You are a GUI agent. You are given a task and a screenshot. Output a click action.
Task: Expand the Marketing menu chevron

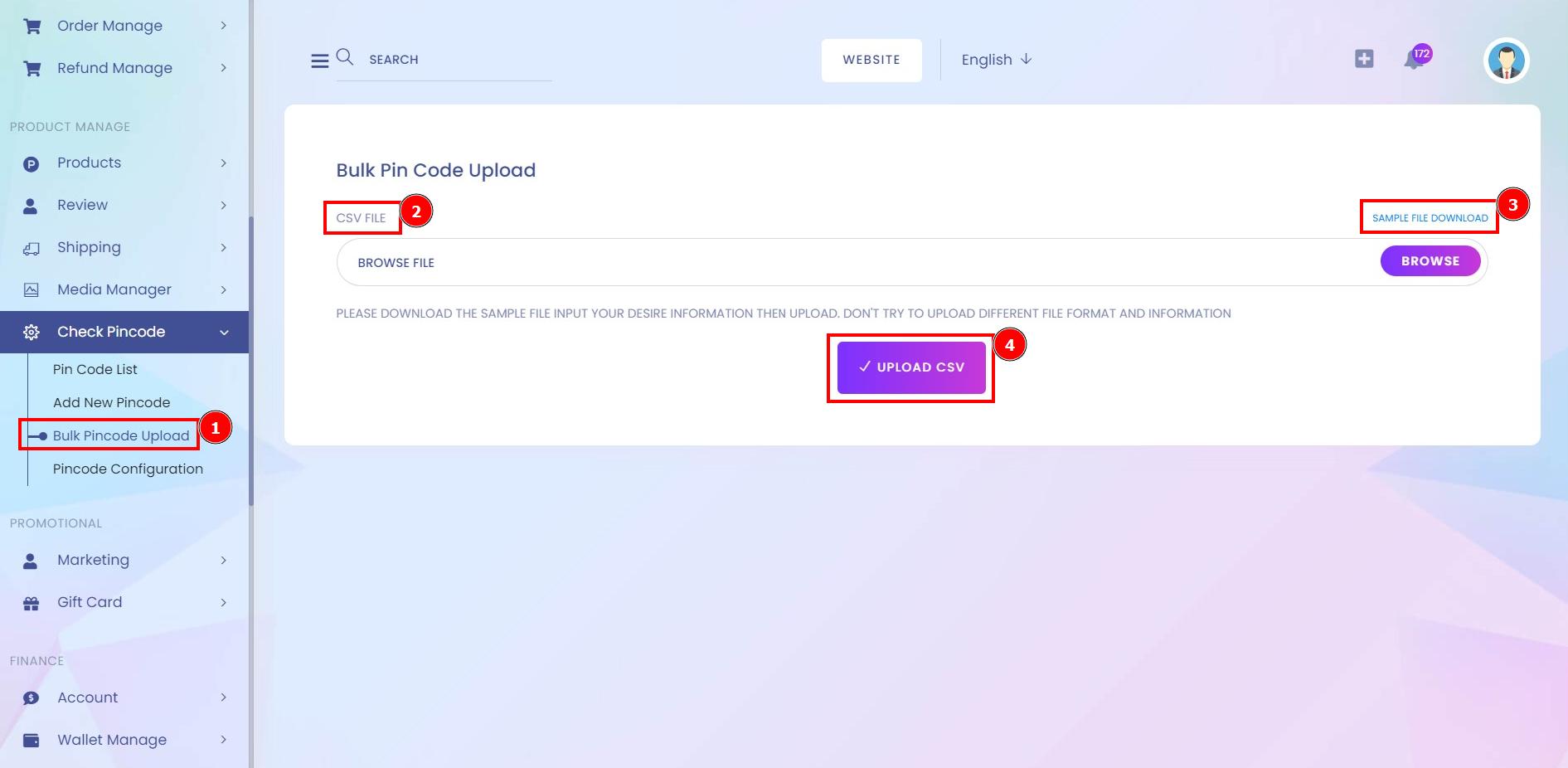click(223, 561)
